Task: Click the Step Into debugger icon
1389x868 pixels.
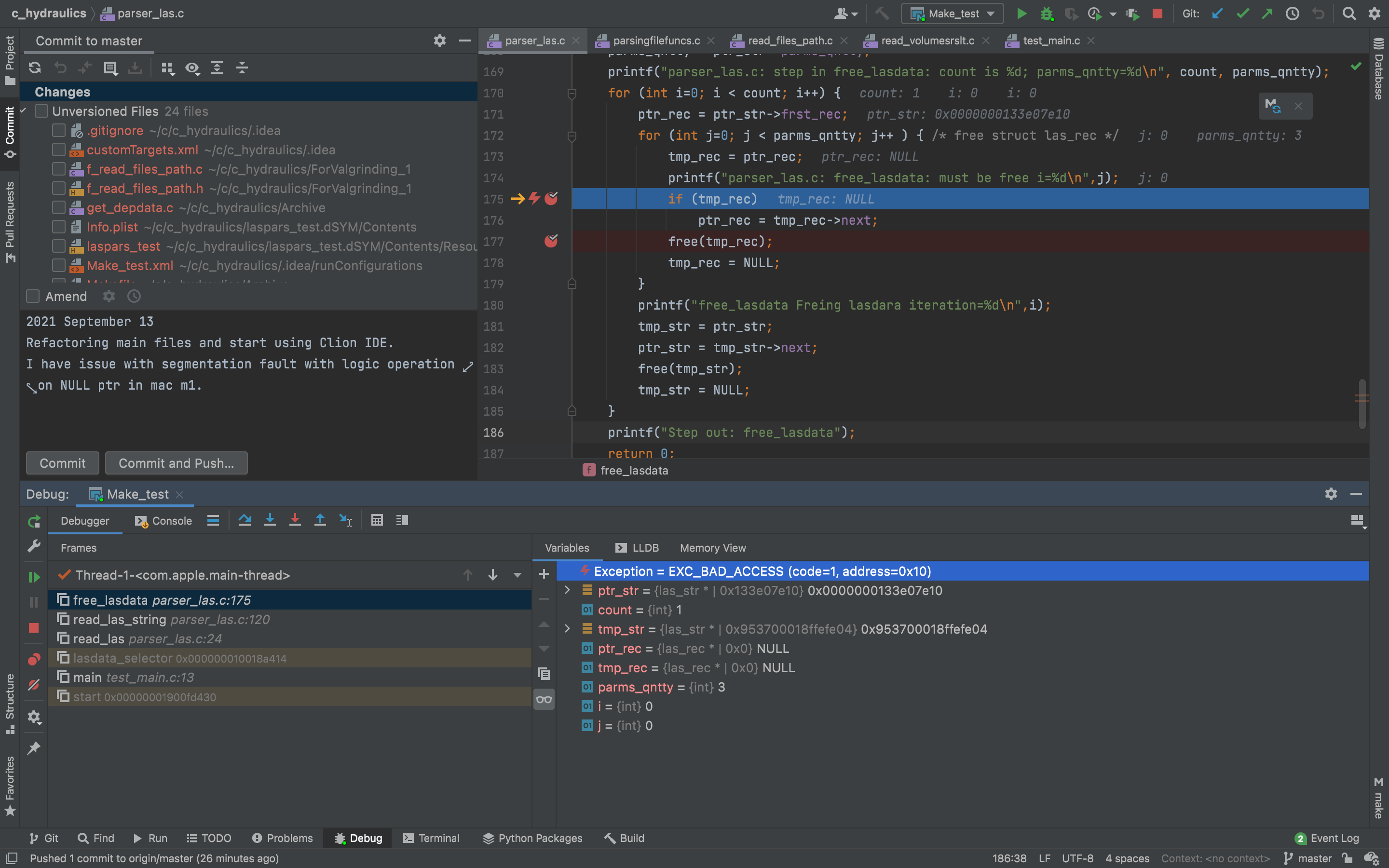Action: pos(270,520)
